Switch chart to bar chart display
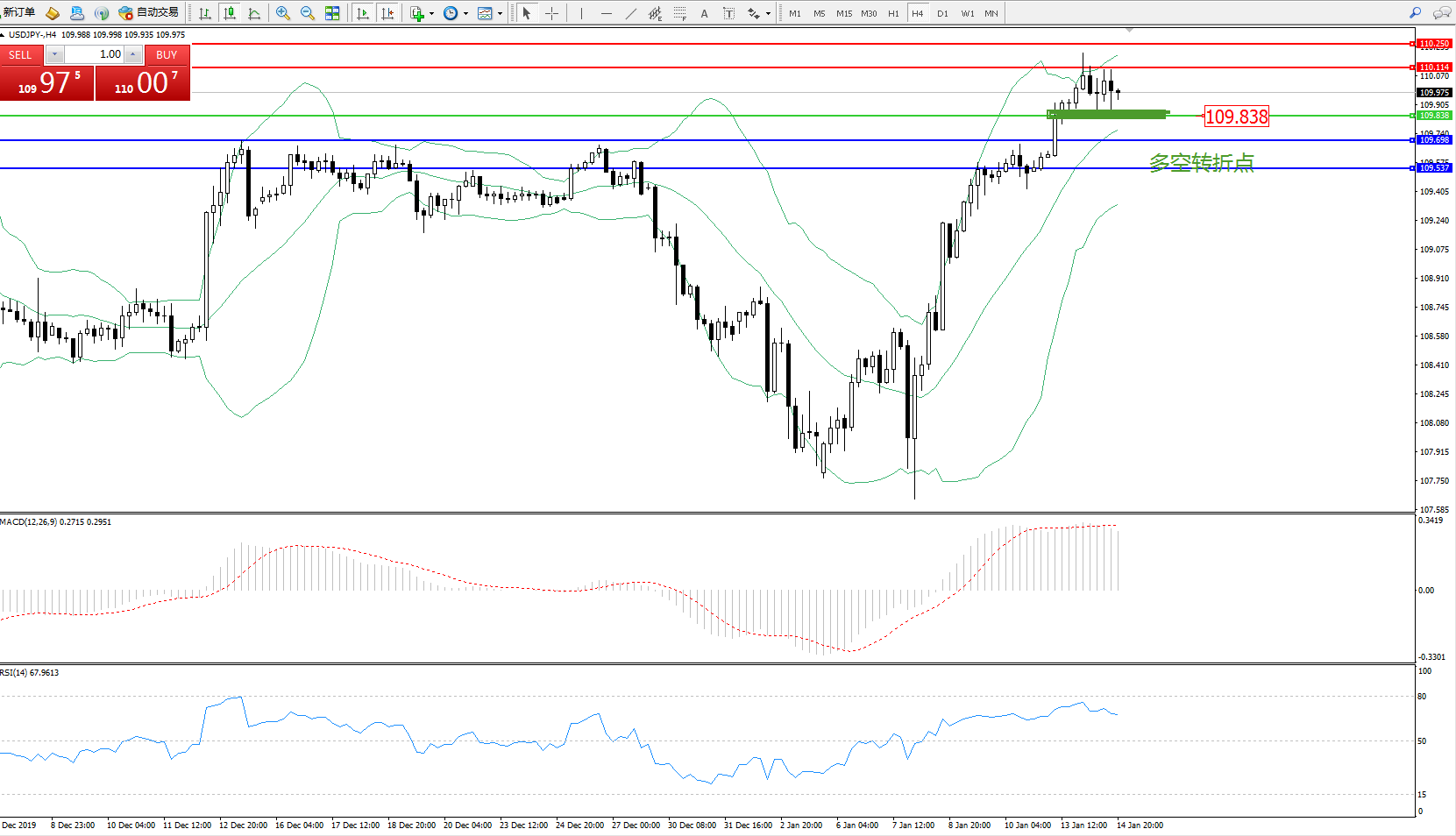 (x=205, y=13)
